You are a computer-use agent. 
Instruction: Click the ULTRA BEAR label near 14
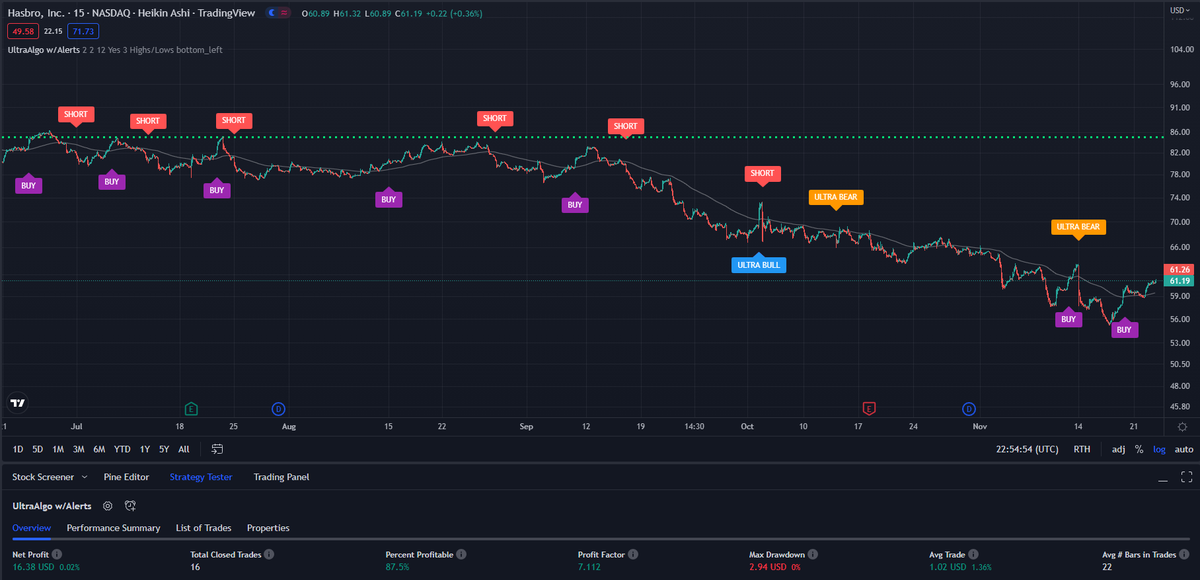[x=1078, y=227]
